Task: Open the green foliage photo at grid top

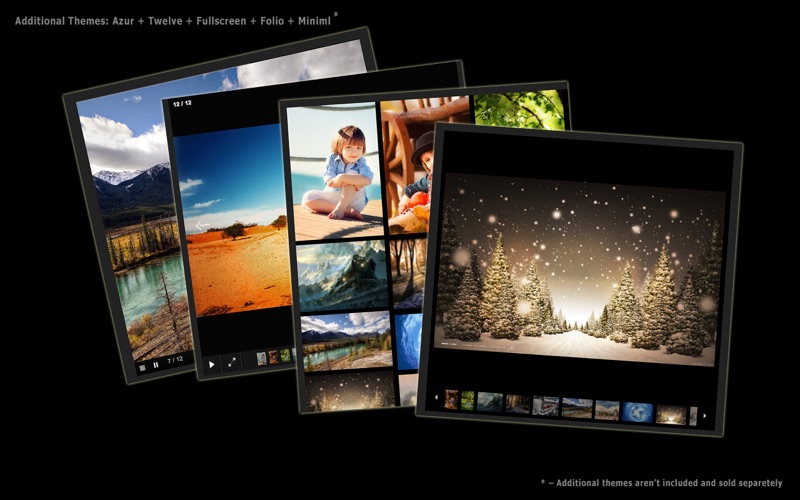Action: click(519, 110)
